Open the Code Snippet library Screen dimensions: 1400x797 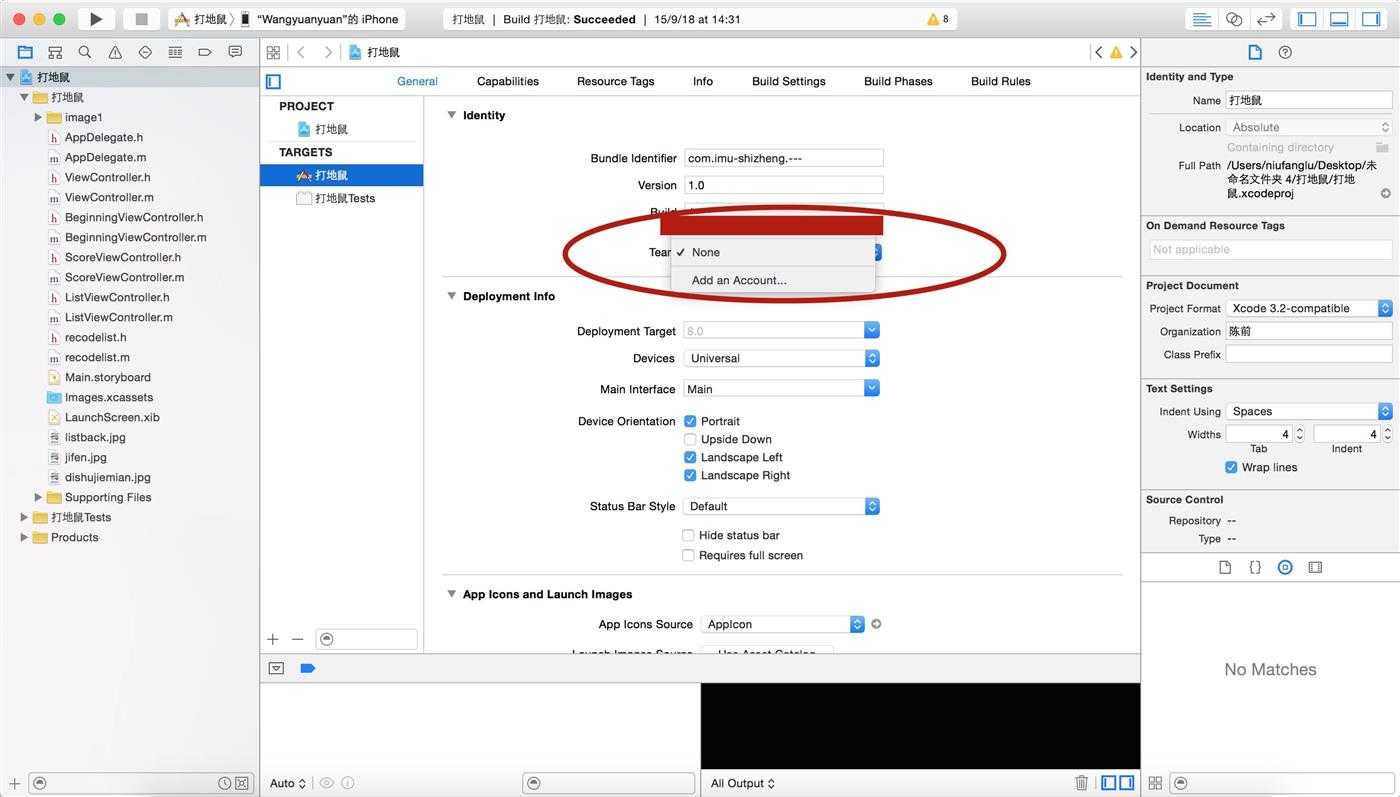(1255, 567)
